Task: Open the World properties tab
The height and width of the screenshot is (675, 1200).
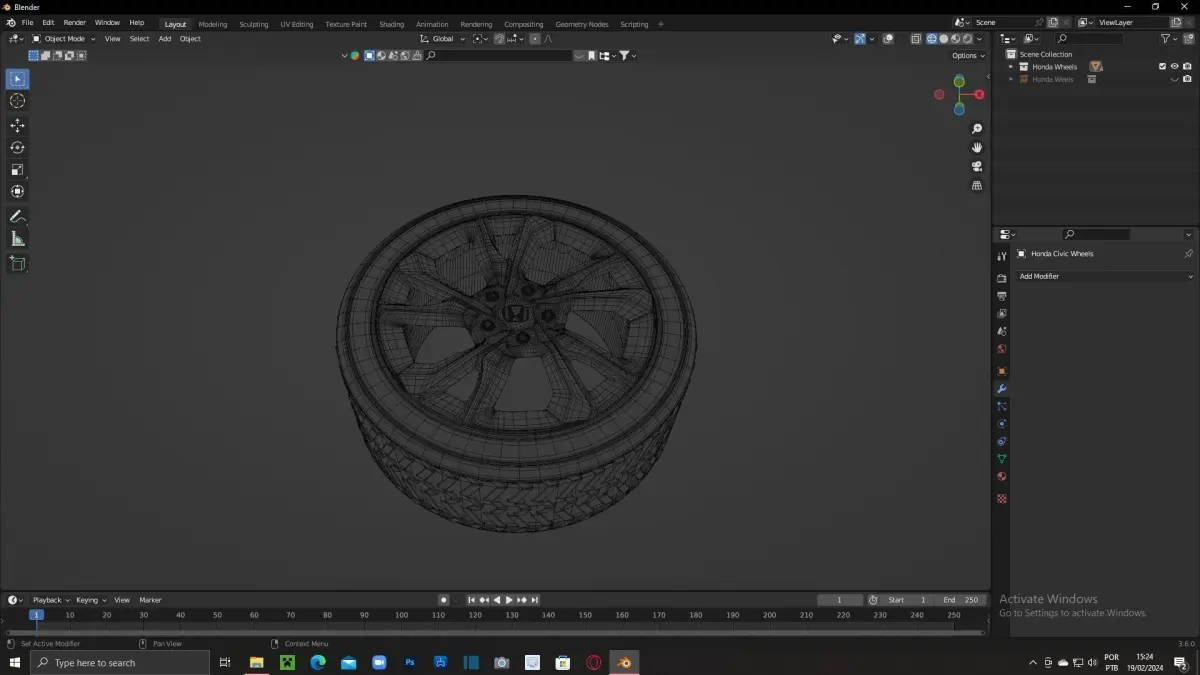Action: 1001,349
